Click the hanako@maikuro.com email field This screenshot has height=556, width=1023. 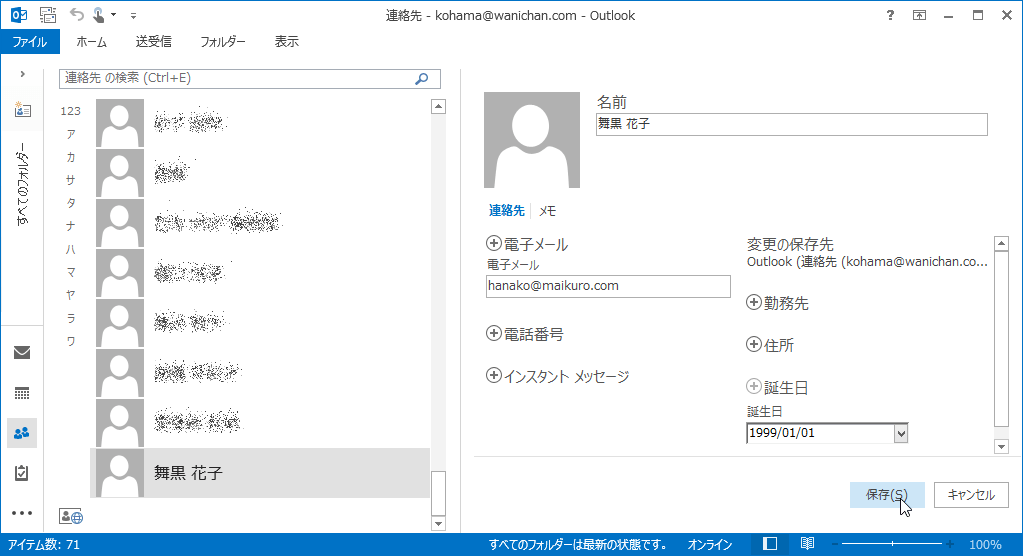pos(608,286)
